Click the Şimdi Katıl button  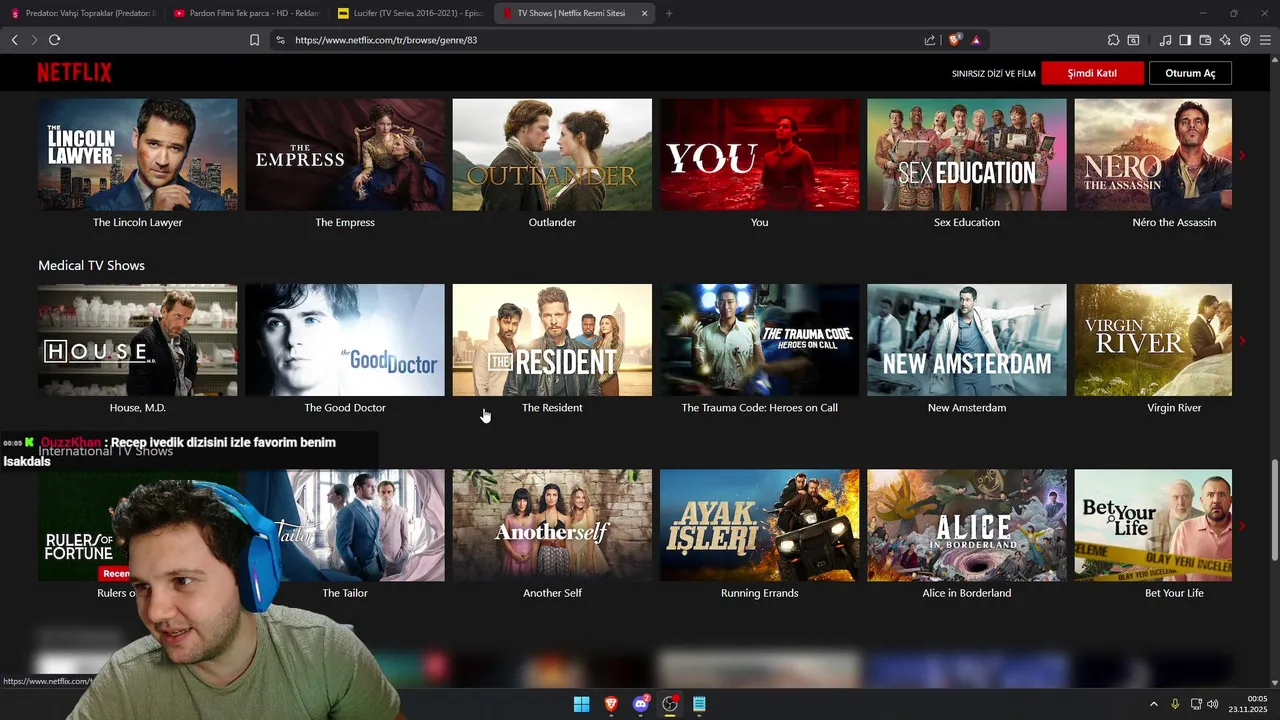(x=1092, y=73)
